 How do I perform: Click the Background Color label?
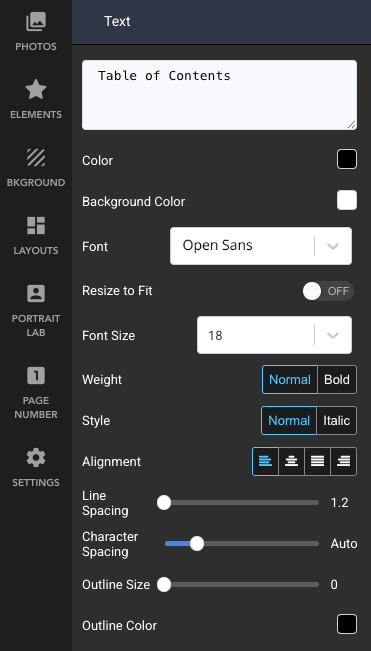pyautogui.click(x=134, y=202)
